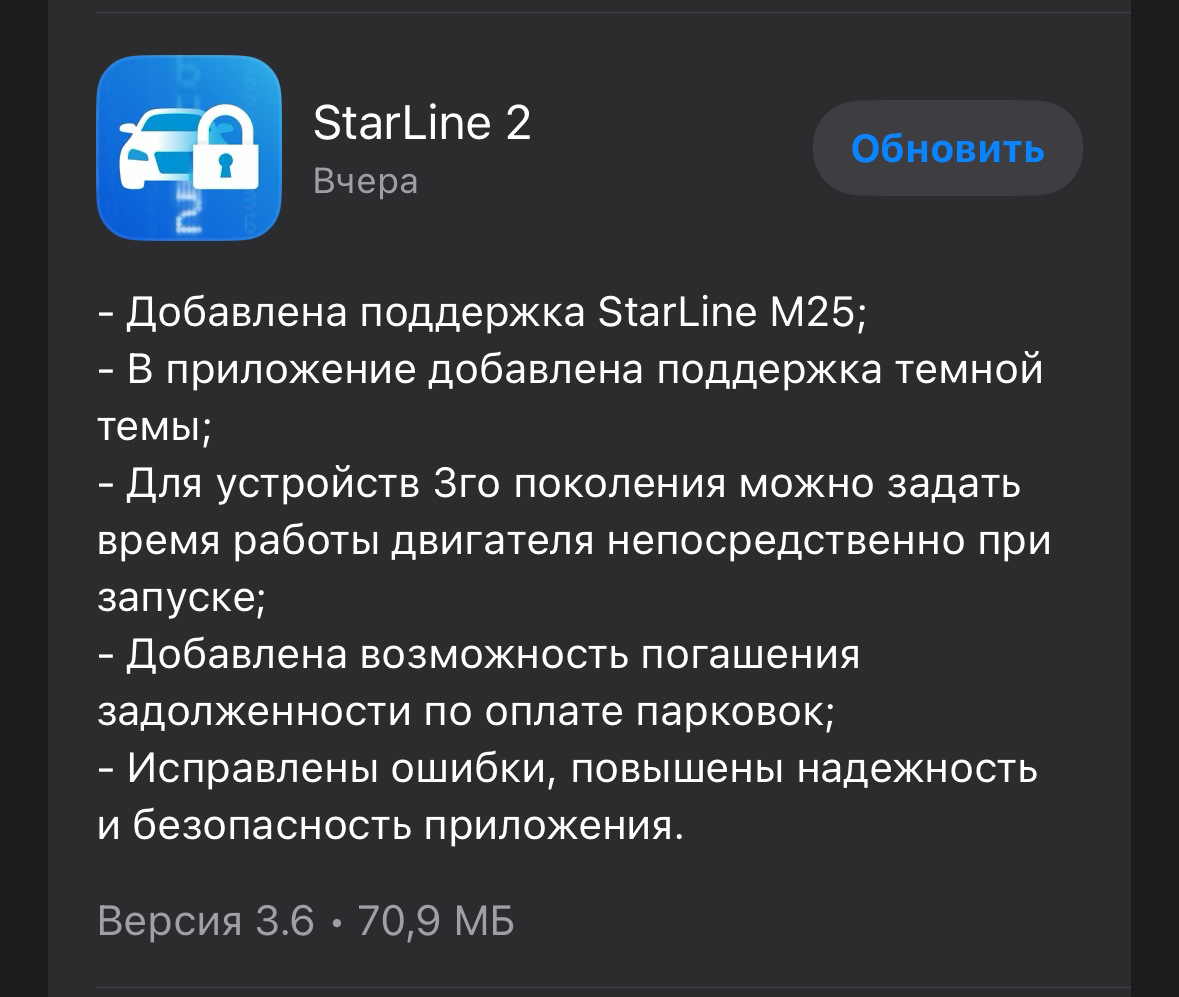Click the number 2 on the app icon
This screenshot has height=997, width=1179.
pos(188,214)
